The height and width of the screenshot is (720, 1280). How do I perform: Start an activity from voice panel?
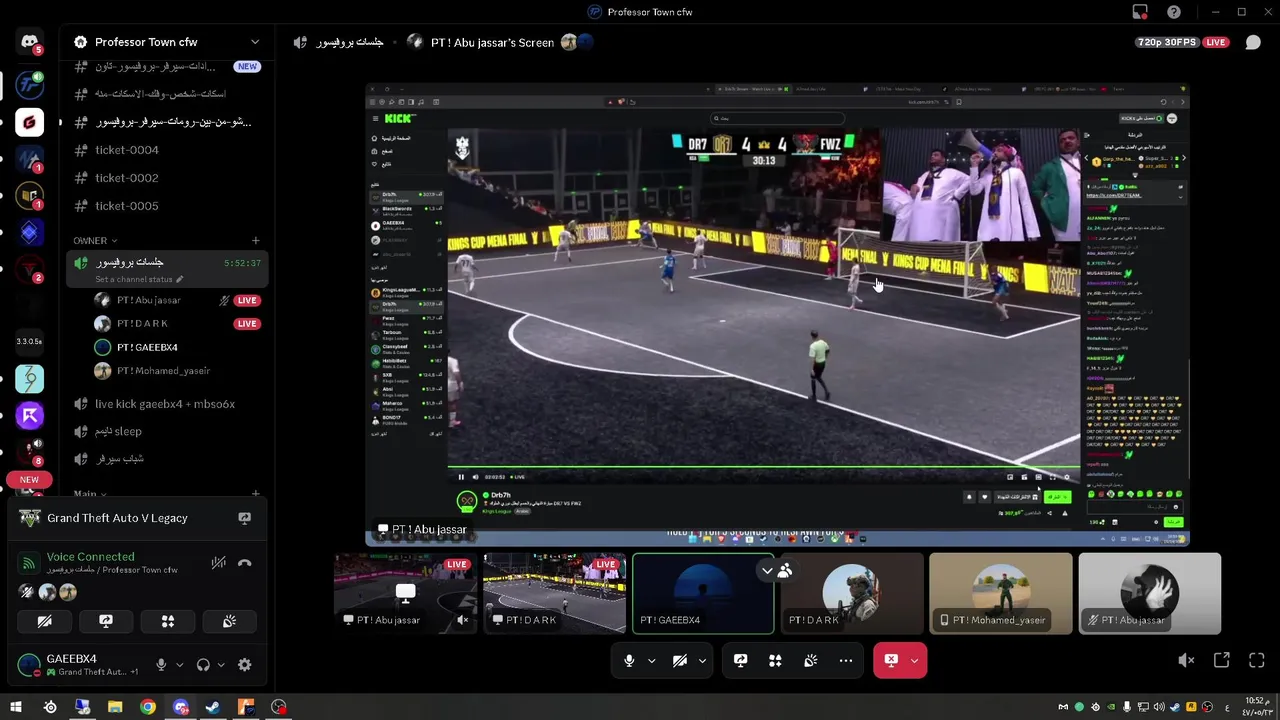tap(168, 621)
